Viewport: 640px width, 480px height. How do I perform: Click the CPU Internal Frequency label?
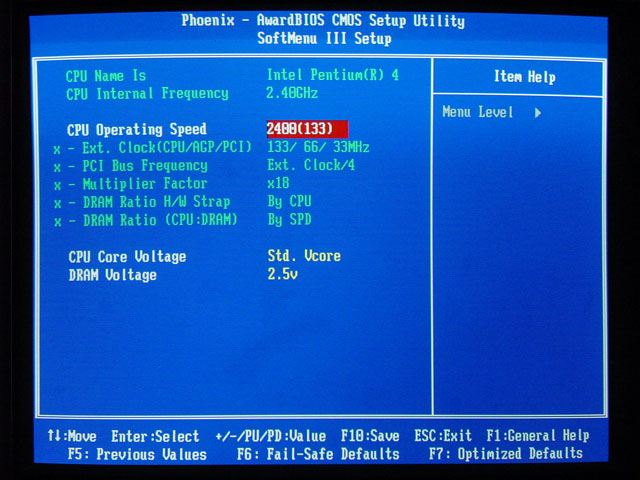[x=147, y=94]
